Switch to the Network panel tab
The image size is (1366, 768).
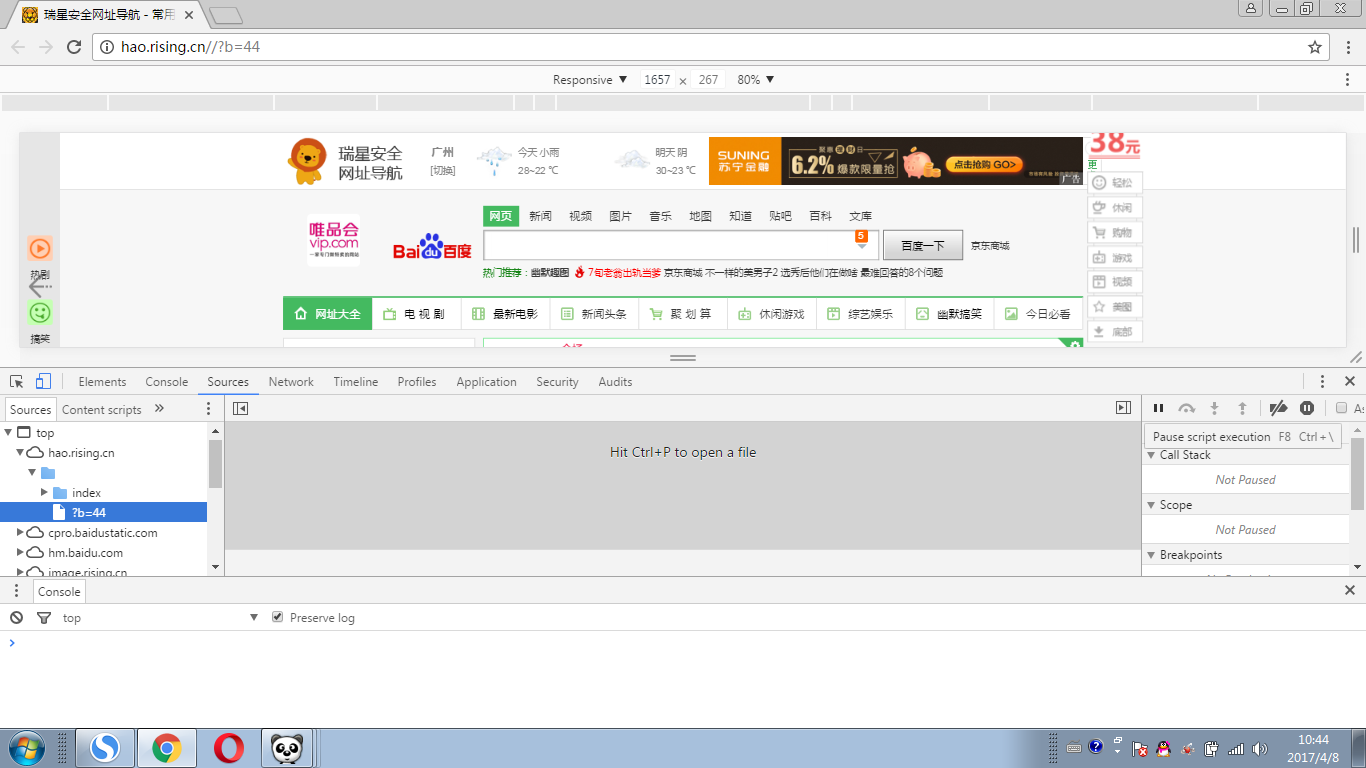291,381
